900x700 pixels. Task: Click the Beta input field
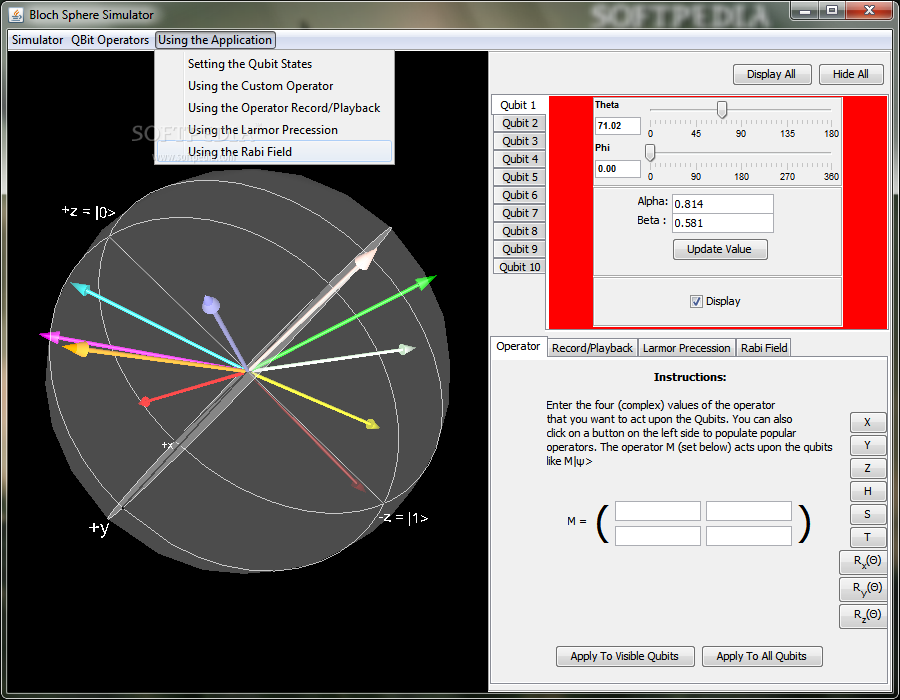click(723, 223)
